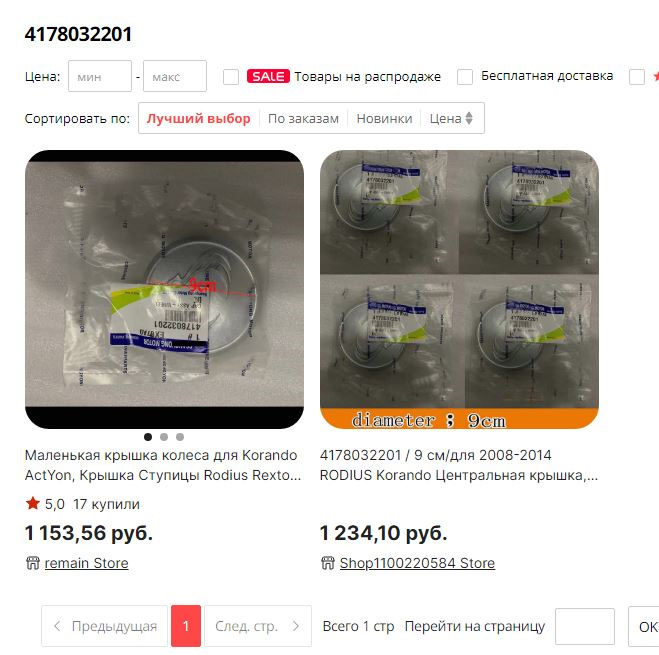Show second image via gallery dot
Image resolution: width=659 pixels, height=655 pixels.
pyautogui.click(x=164, y=437)
